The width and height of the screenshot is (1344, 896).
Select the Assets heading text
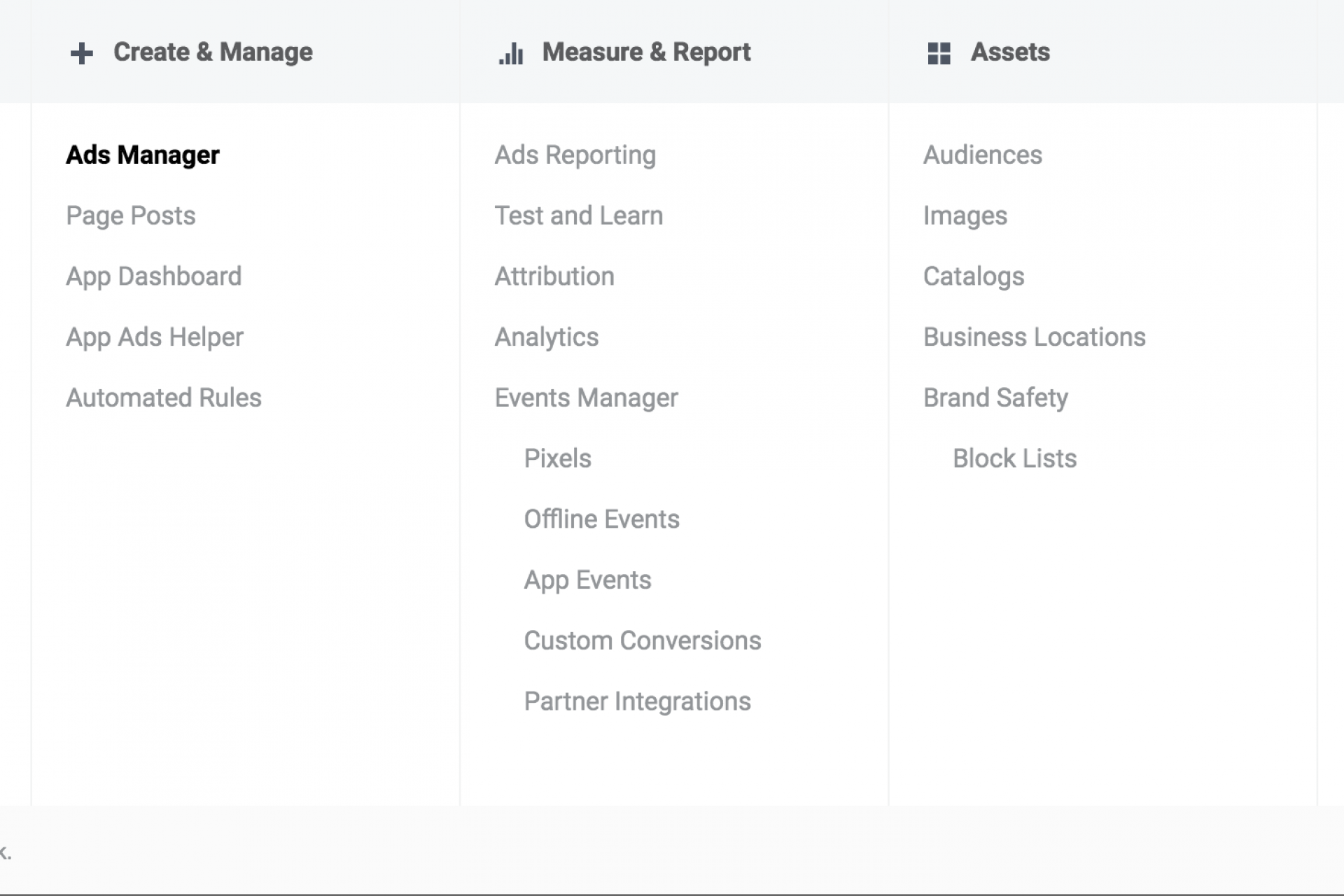point(1010,52)
